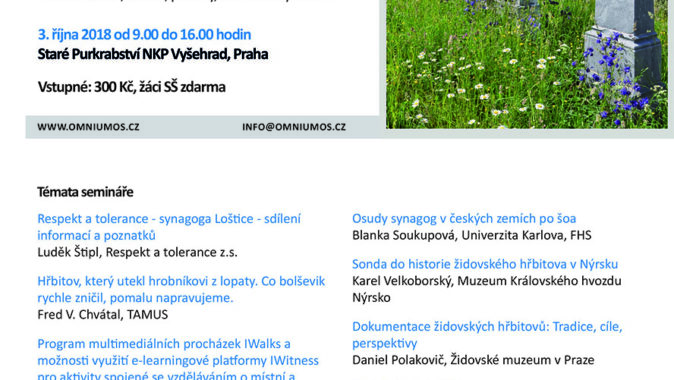Click speaker Daniel Polakovič, Židovské muzeum

pyautogui.click(x=473, y=360)
